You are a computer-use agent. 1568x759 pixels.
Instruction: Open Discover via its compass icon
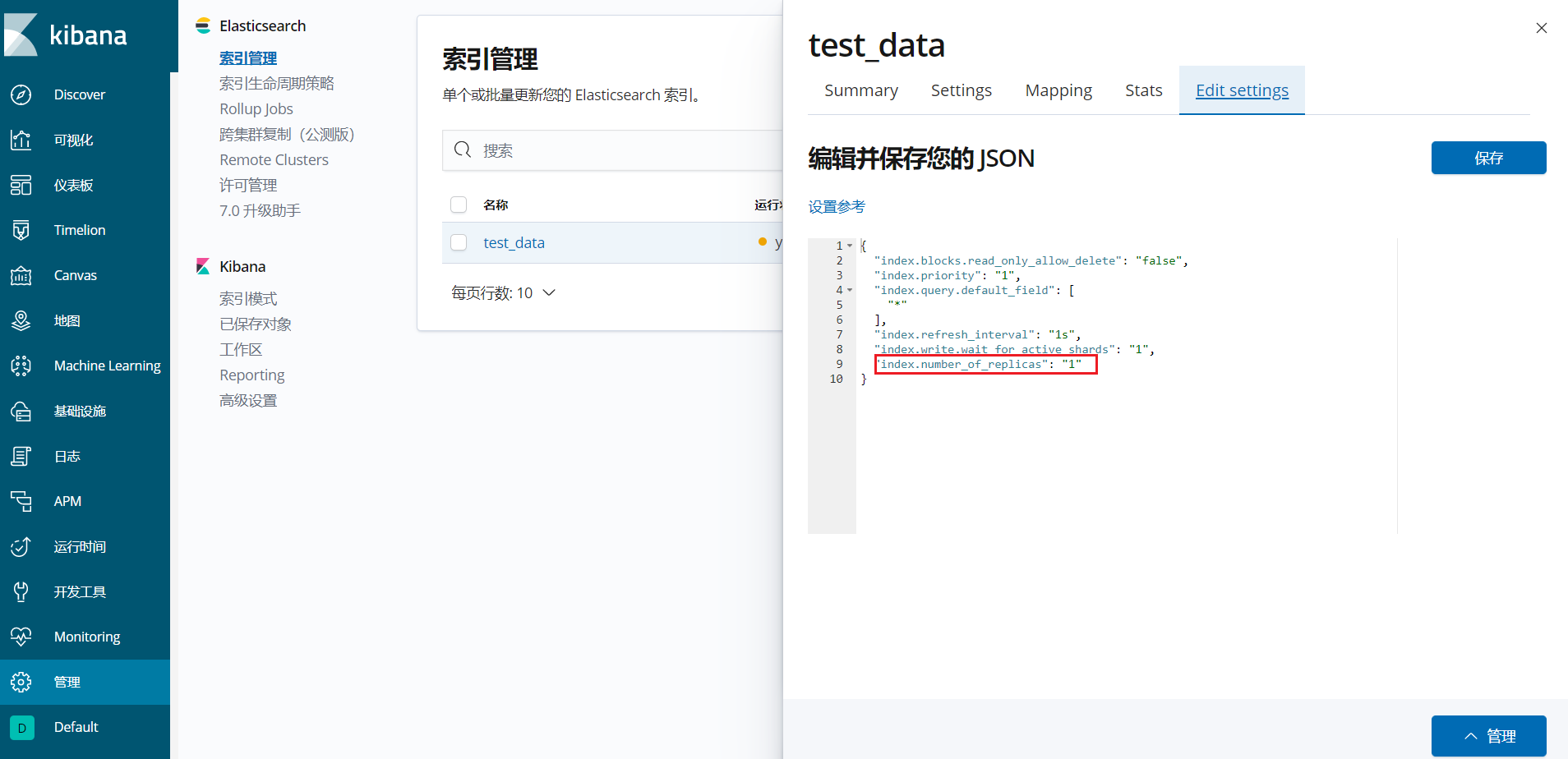(x=21, y=94)
